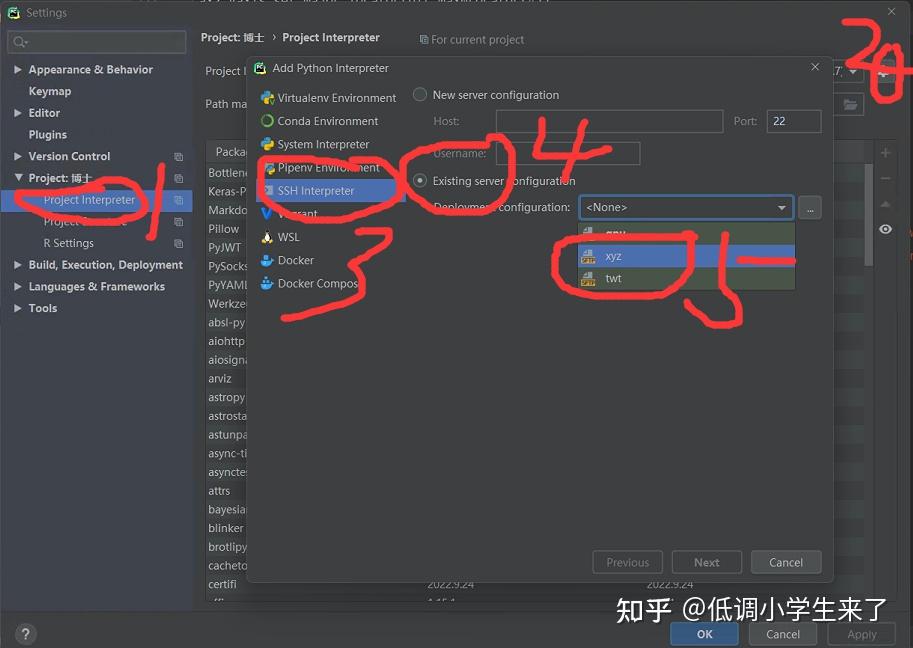Click the upgrade arrow icon on packages panel
Image resolution: width=913 pixels, height=648 pixels.
[x=884, y=203]
